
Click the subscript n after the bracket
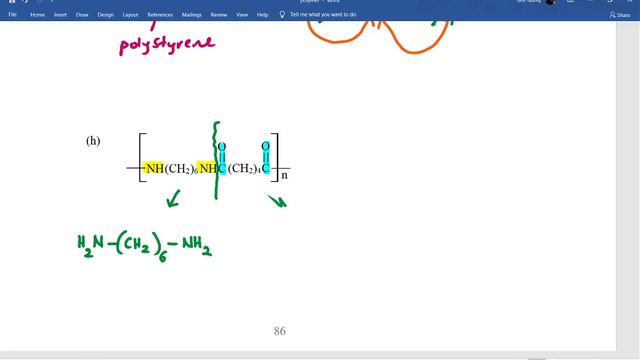point(284,175)
